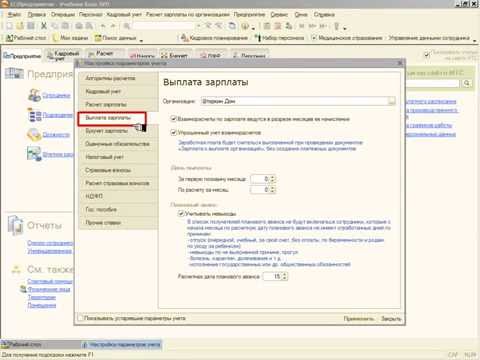Expand the search toolbar field dropdown
This screenshot has width=480, height=360.
(198, 26)
